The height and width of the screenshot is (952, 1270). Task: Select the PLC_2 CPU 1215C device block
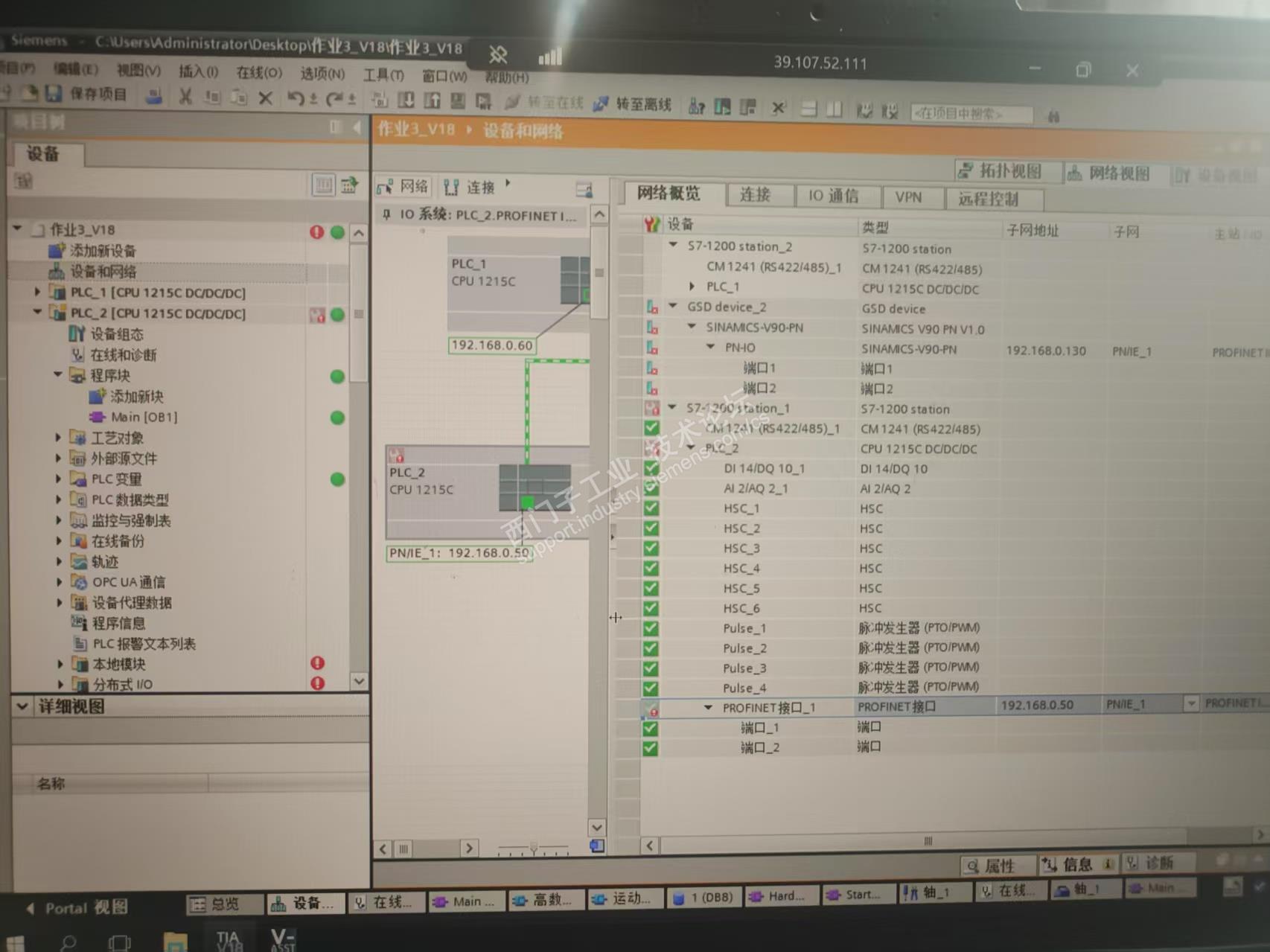pyautogui.click(x=487, y=491)
